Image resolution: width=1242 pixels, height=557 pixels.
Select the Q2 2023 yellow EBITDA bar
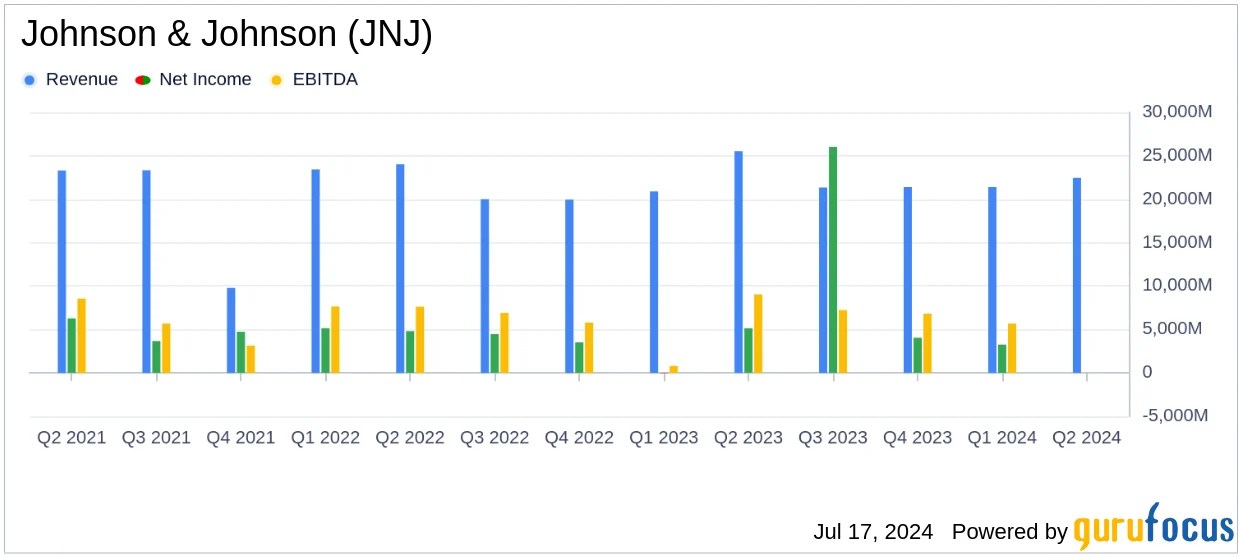(x=758, y=334)
